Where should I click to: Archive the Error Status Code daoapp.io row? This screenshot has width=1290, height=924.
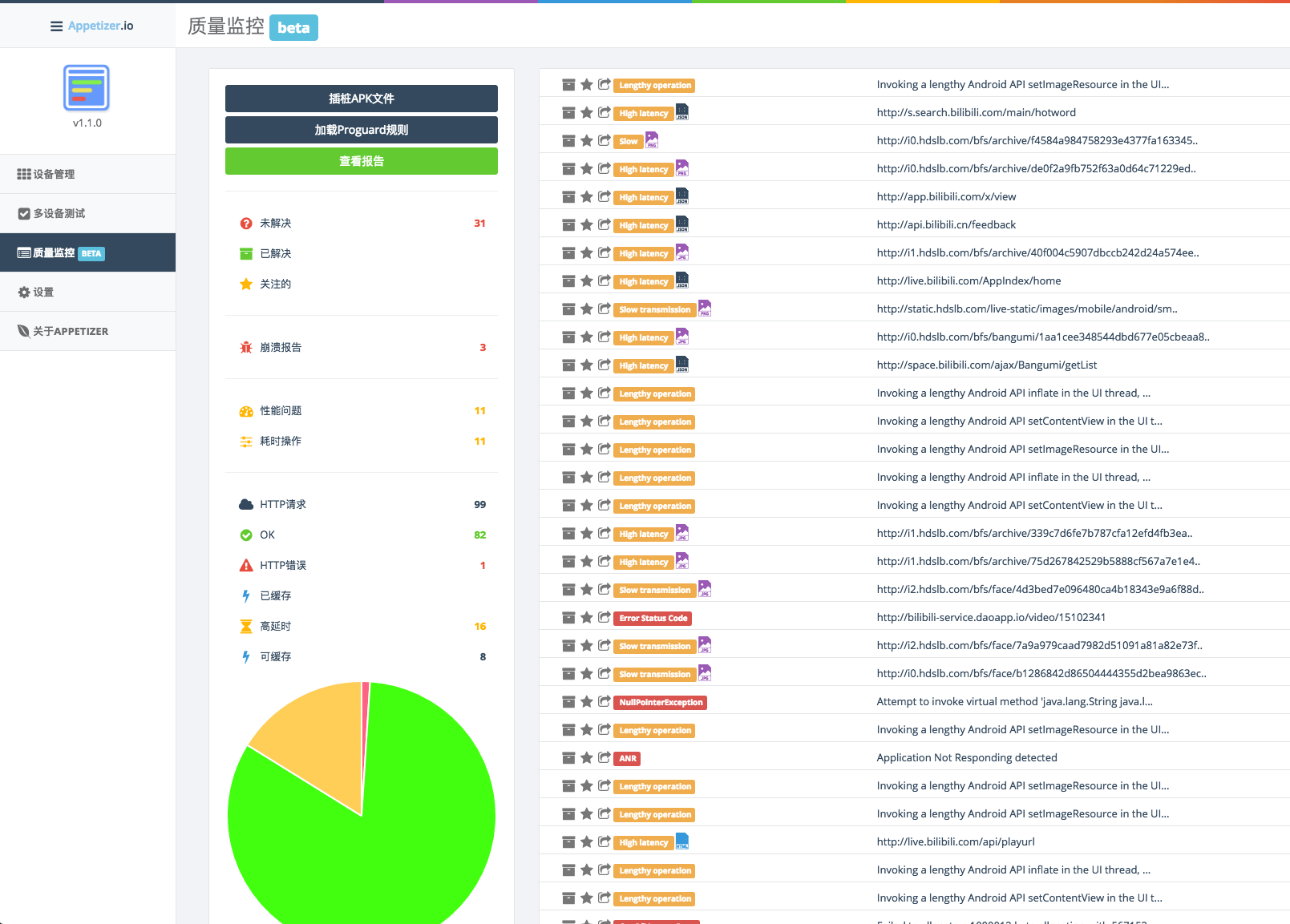568,617
